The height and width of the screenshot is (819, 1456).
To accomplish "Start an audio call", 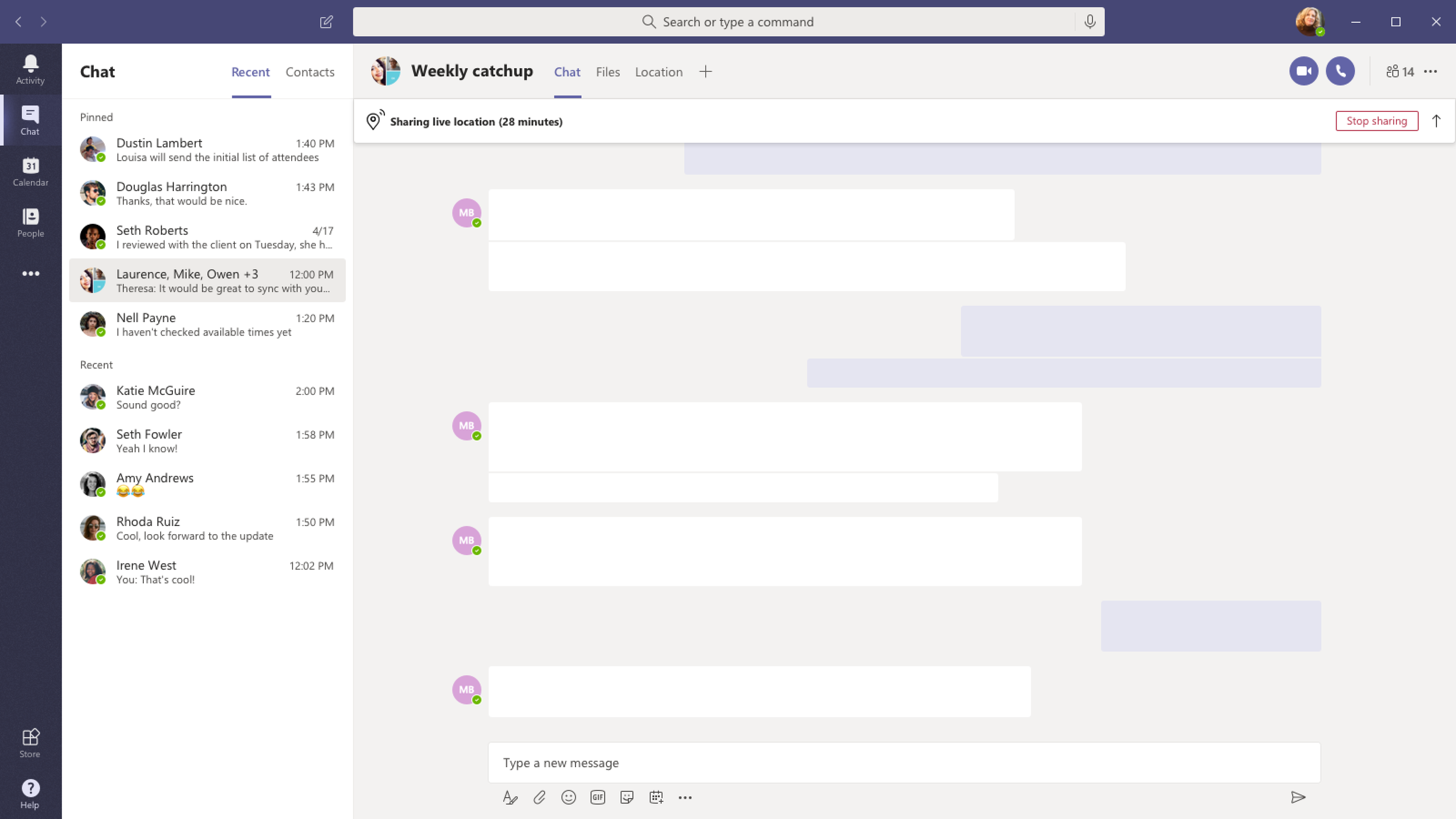I will tap(1341, 70).
